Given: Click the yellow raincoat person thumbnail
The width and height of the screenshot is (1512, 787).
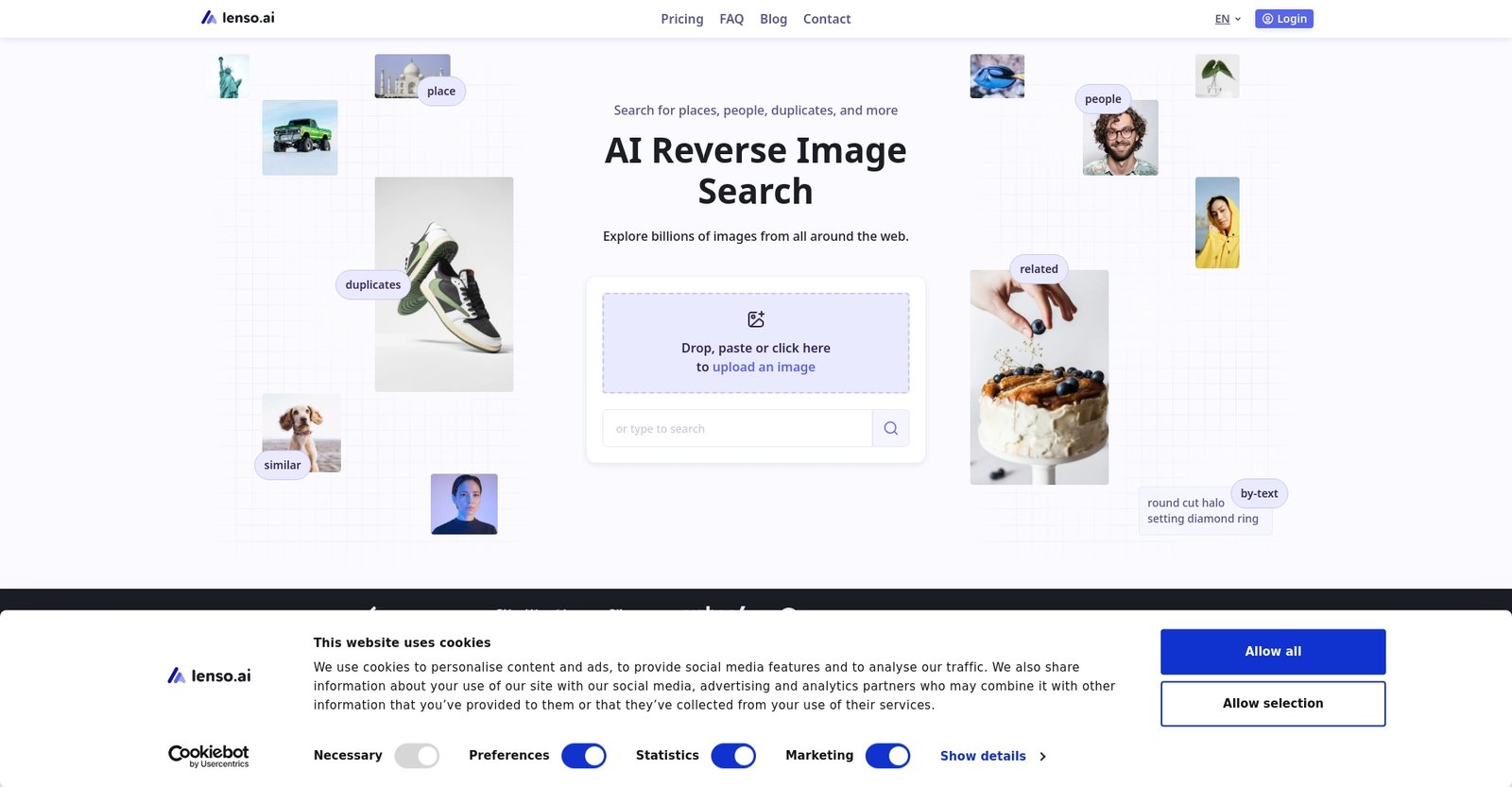Looking at the screenshot, I should 1217,223.
